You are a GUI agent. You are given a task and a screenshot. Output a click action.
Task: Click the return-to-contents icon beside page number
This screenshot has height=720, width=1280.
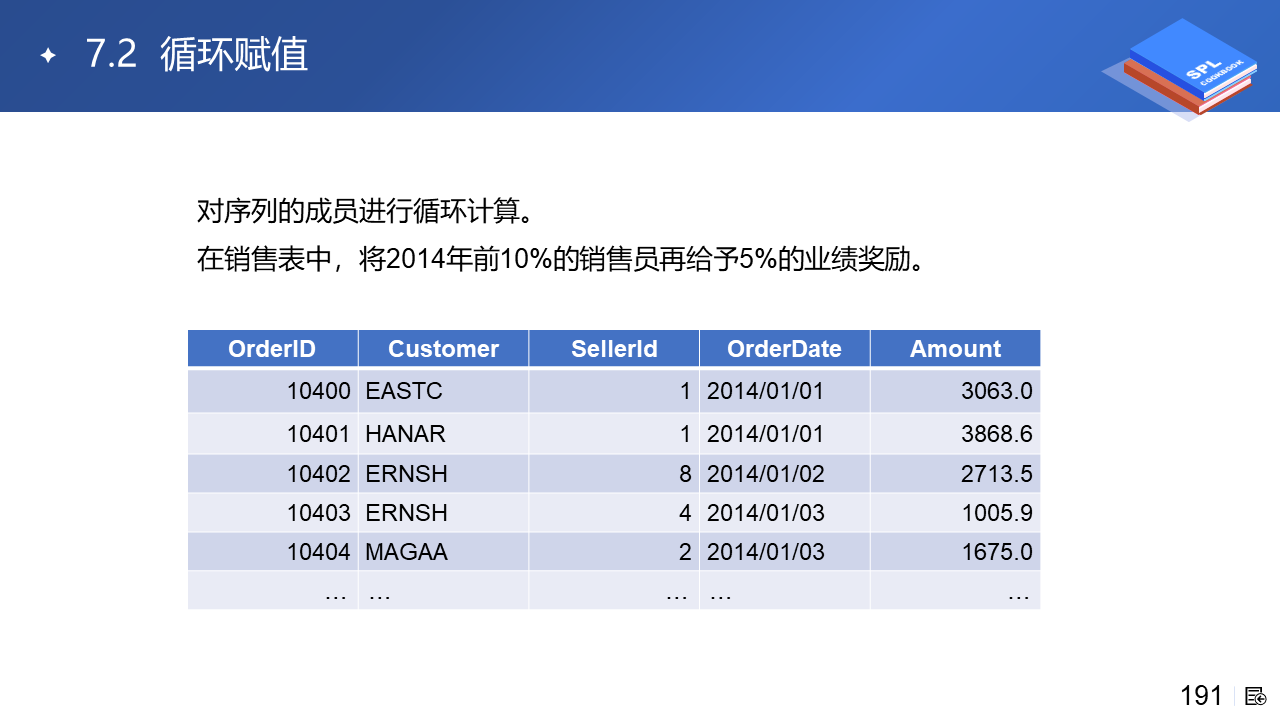(x=1256, y=696)
